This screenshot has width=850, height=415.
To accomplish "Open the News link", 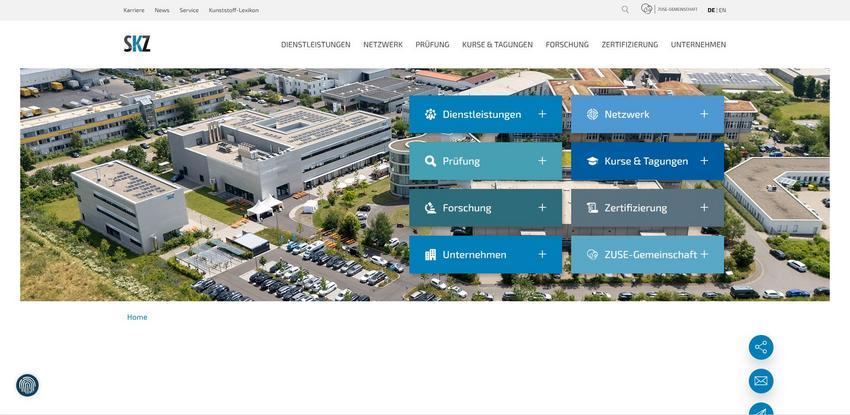I will pos(162,10).
